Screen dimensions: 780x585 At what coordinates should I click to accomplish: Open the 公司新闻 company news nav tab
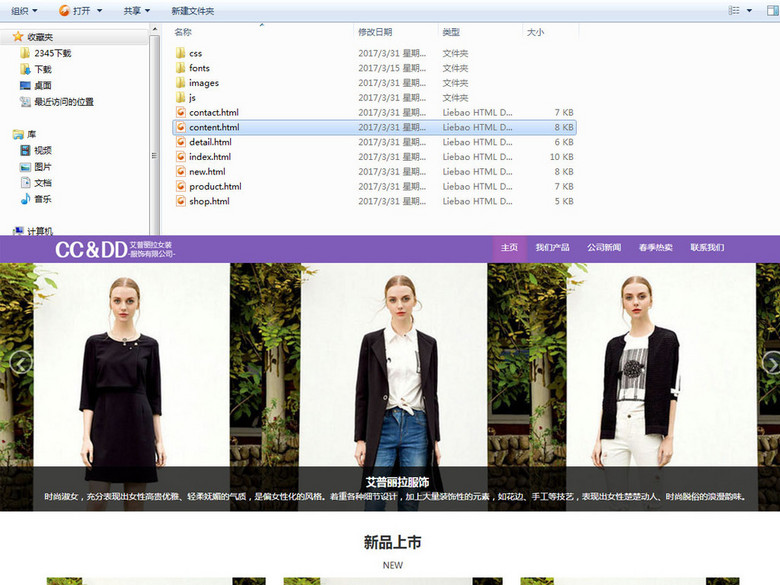pyautogui.click(x=604, y=248)
